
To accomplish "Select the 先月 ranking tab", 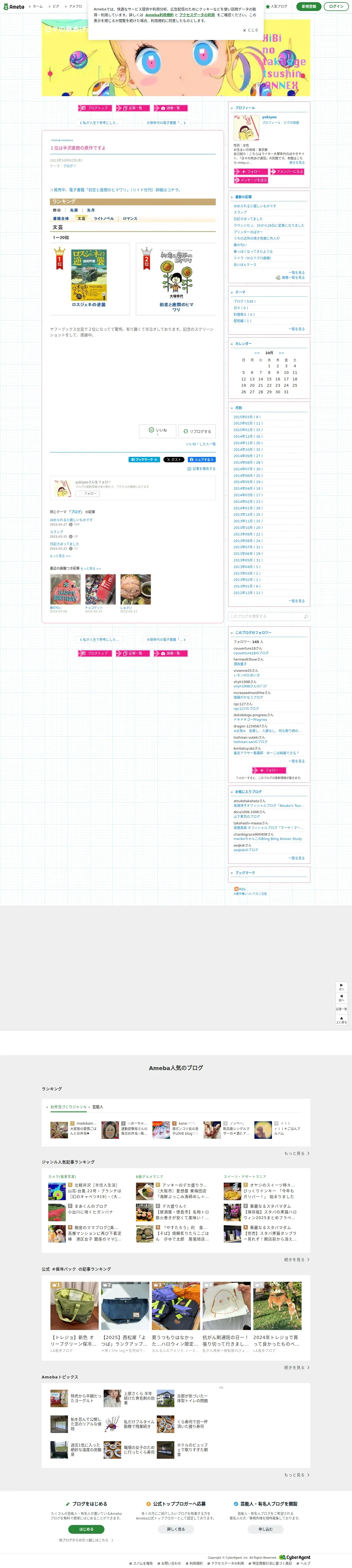I will click(91, 210).
